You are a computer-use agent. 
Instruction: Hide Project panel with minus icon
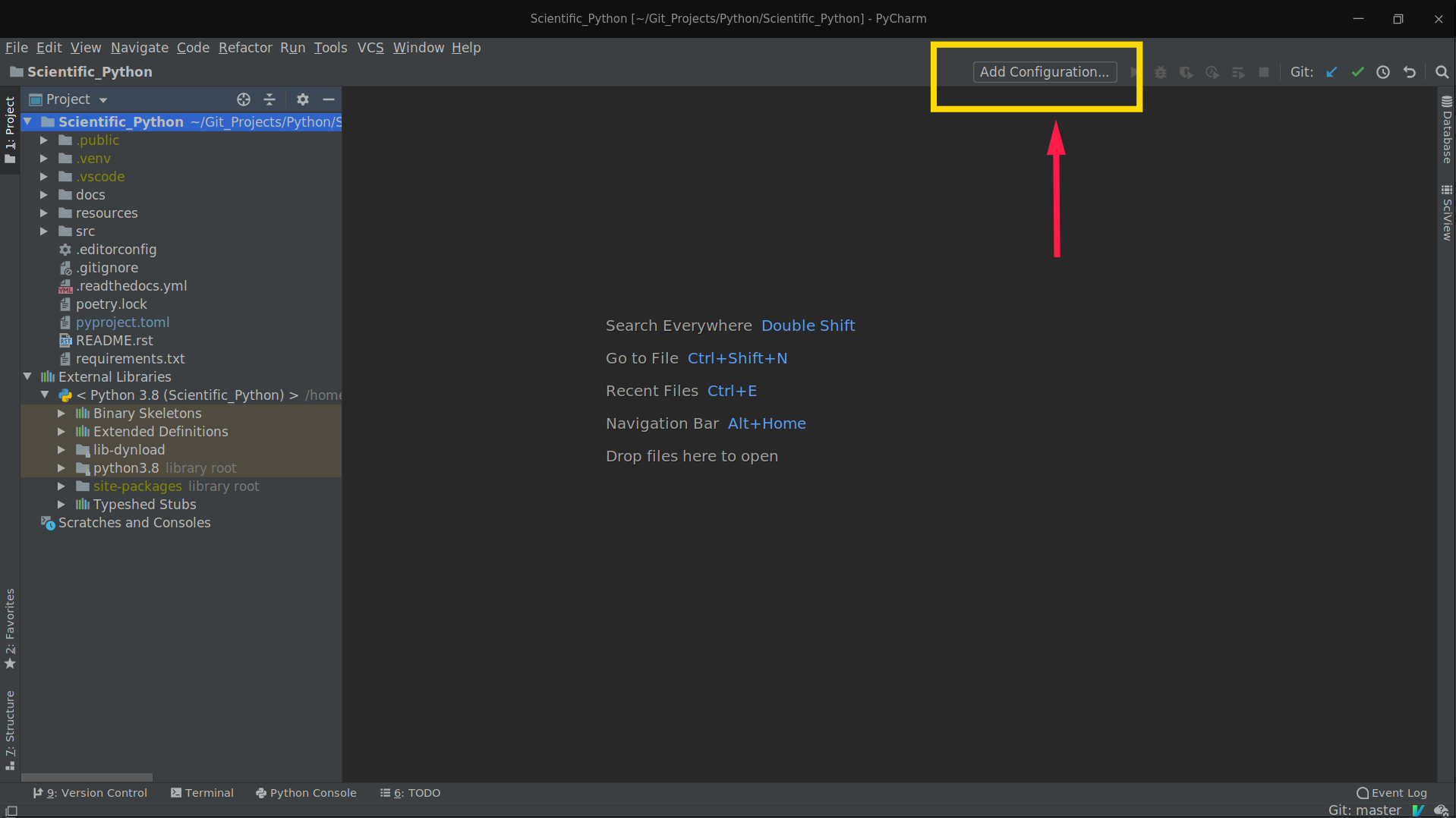[329, 99]
